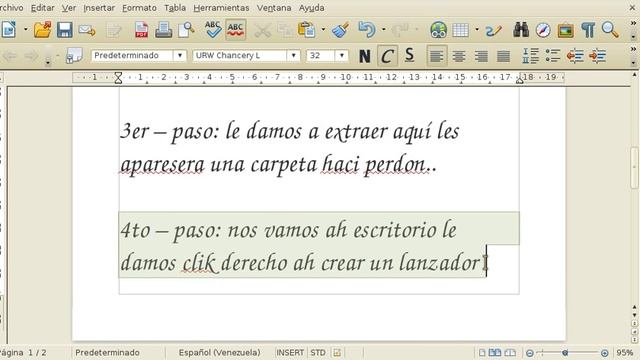Save the document with the floppy icon

tap(64, 30)
